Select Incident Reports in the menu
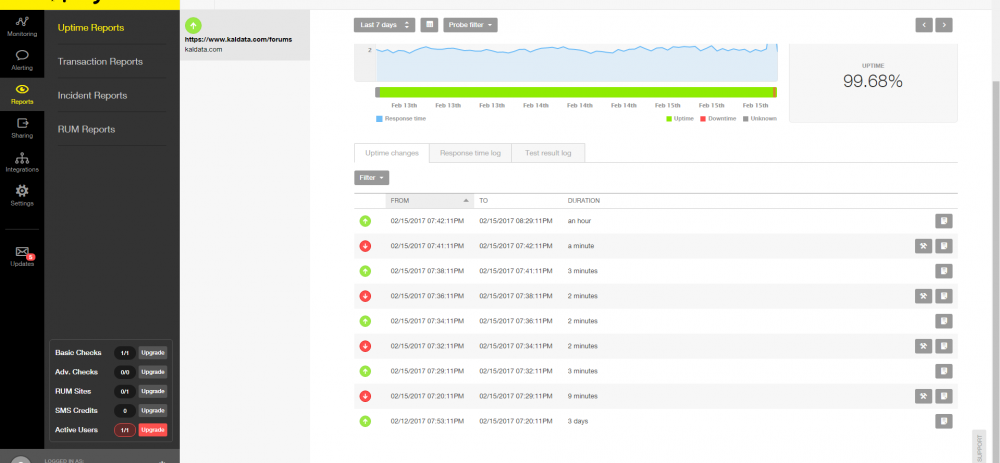The height and width of the screenshot is (463, 1000). [92, 96]
